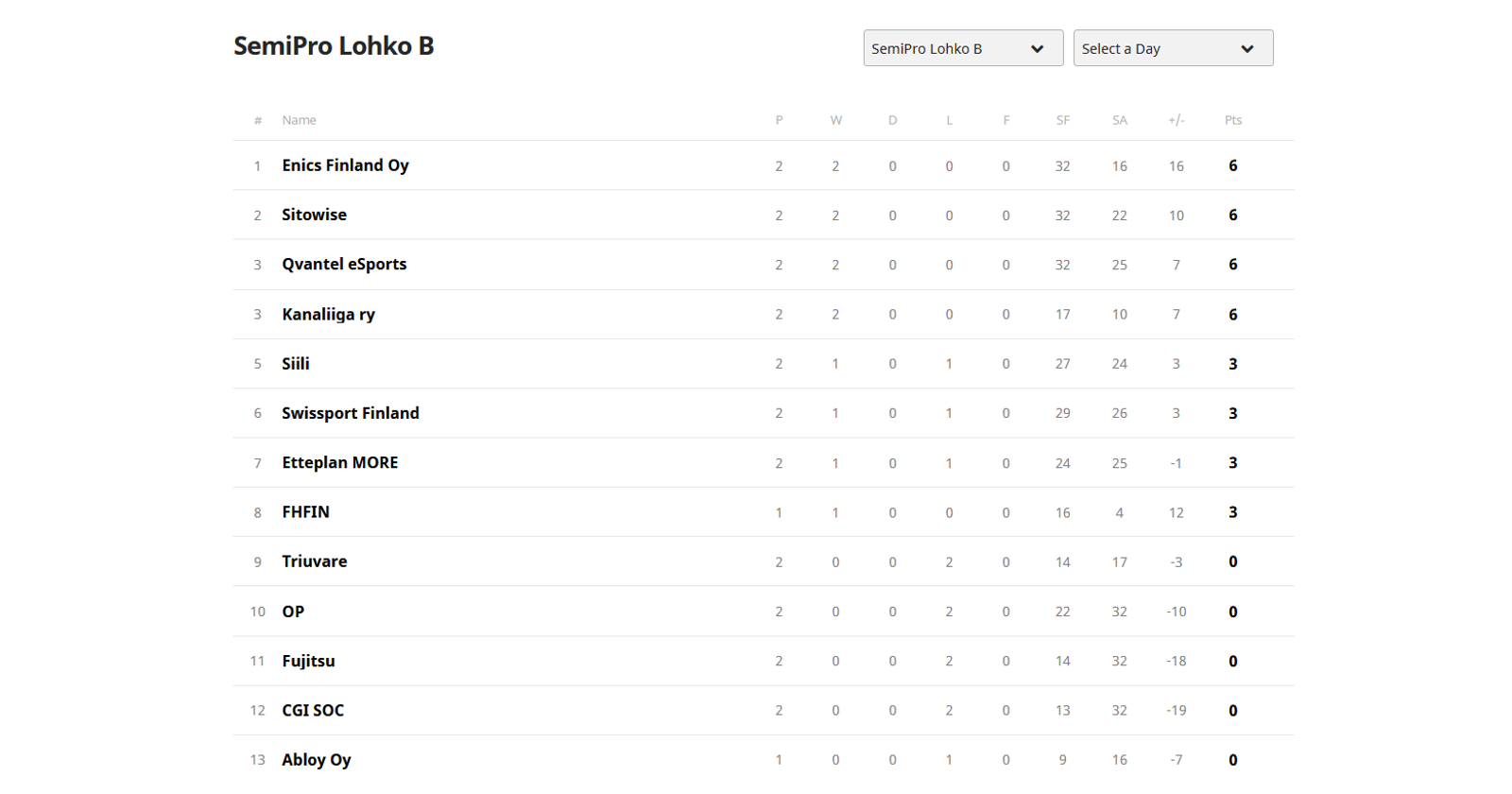
Task: Click the Triuvare team name
Action: click(x=314, y=561)
